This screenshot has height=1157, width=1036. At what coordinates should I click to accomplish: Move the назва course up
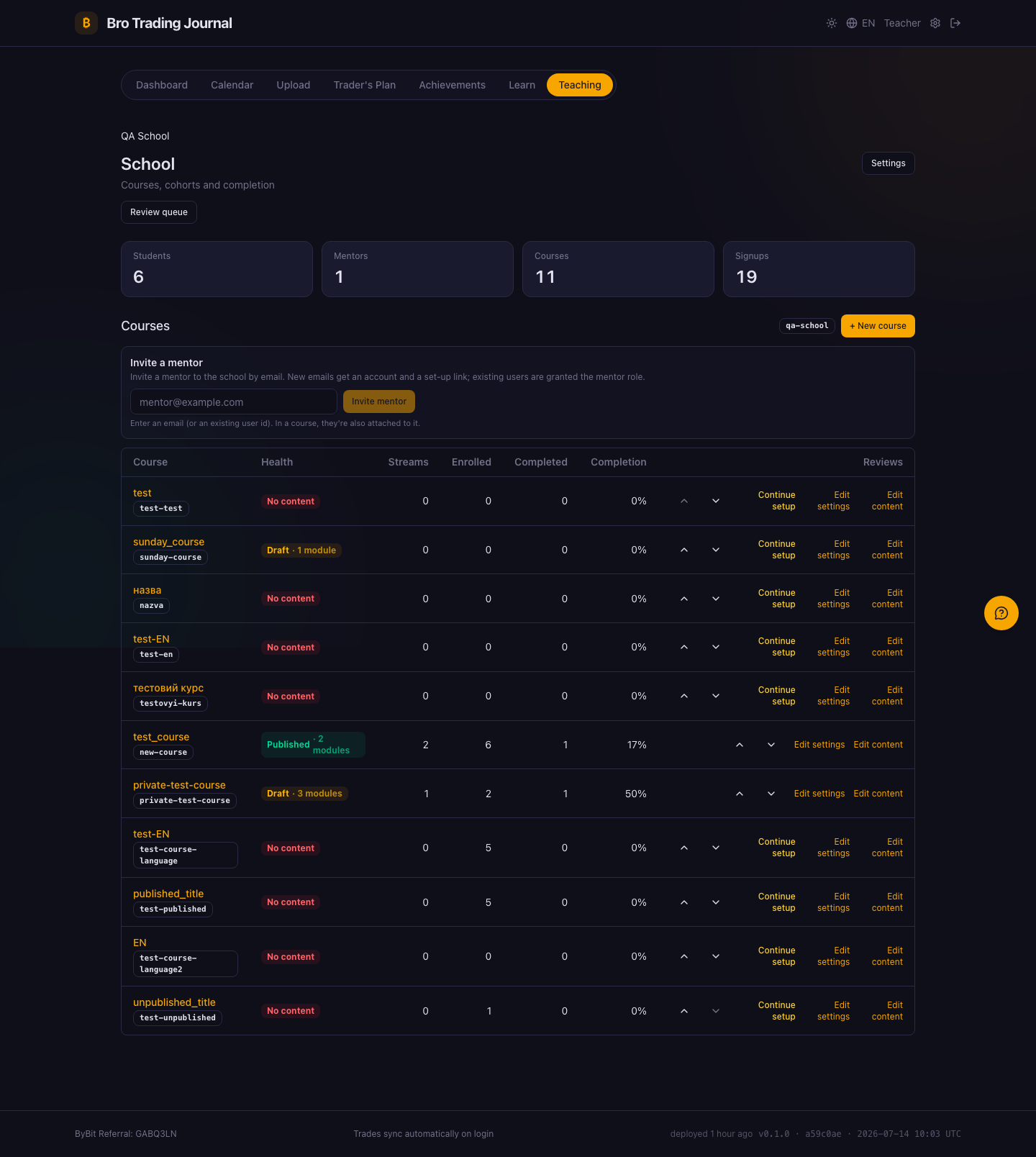tap(684, 599)
